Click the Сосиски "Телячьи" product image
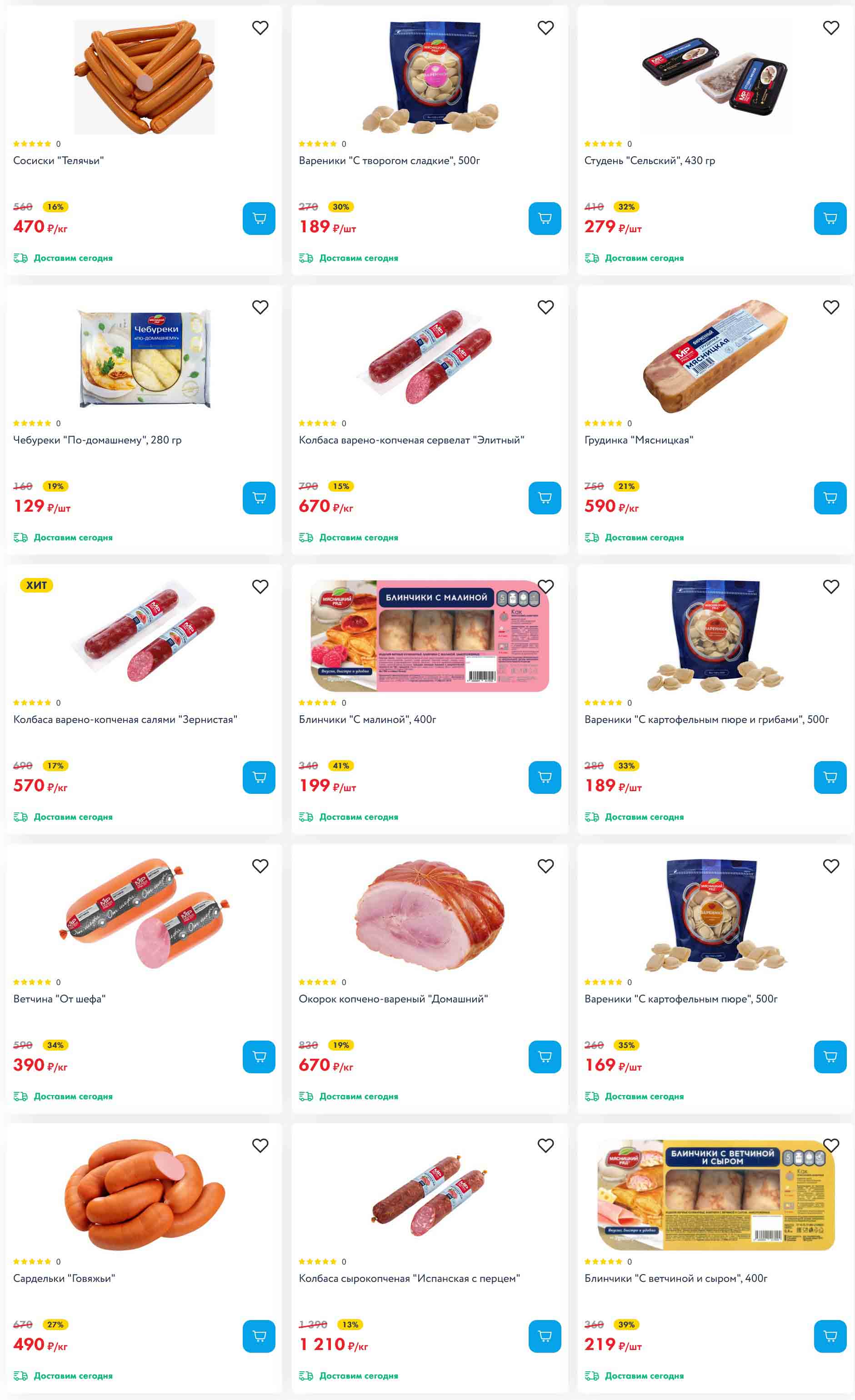The width and height of the screenshot is (855, 1400). 145,77
